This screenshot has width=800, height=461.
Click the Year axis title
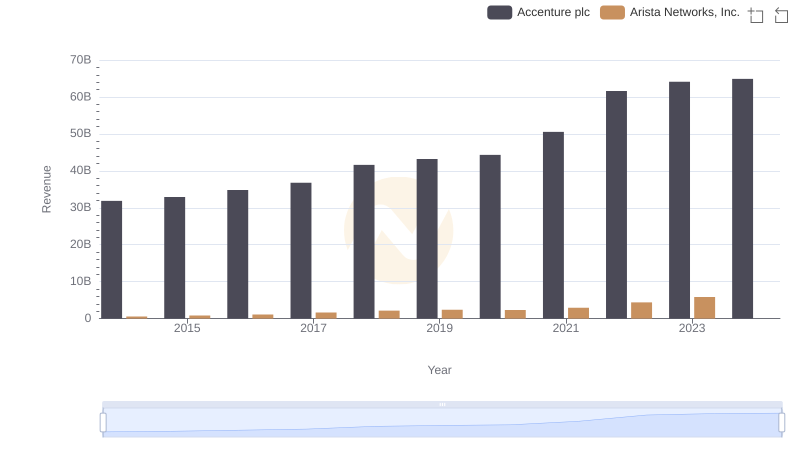pos(439,370)
